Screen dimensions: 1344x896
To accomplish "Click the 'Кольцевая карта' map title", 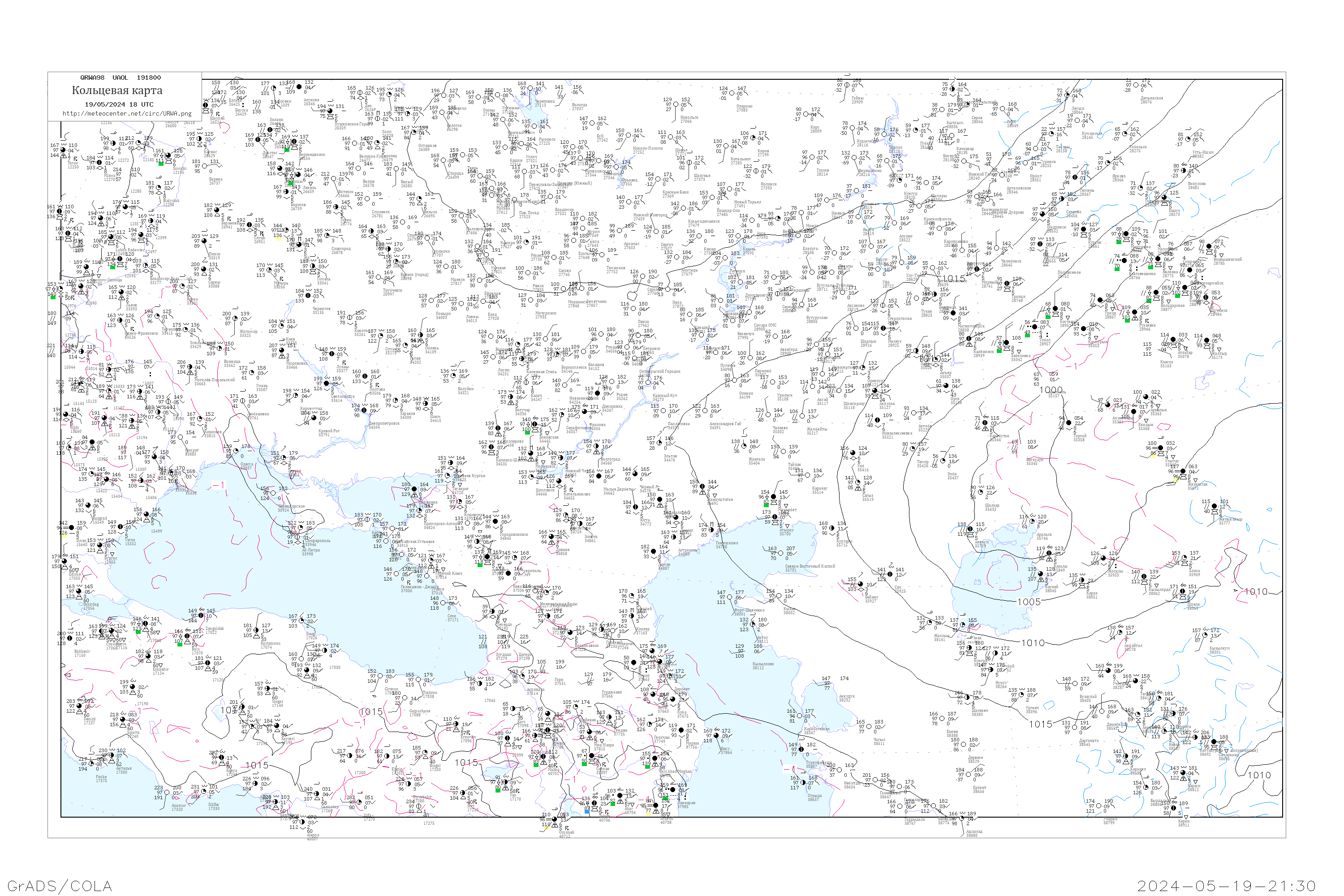I will (117, 90).
